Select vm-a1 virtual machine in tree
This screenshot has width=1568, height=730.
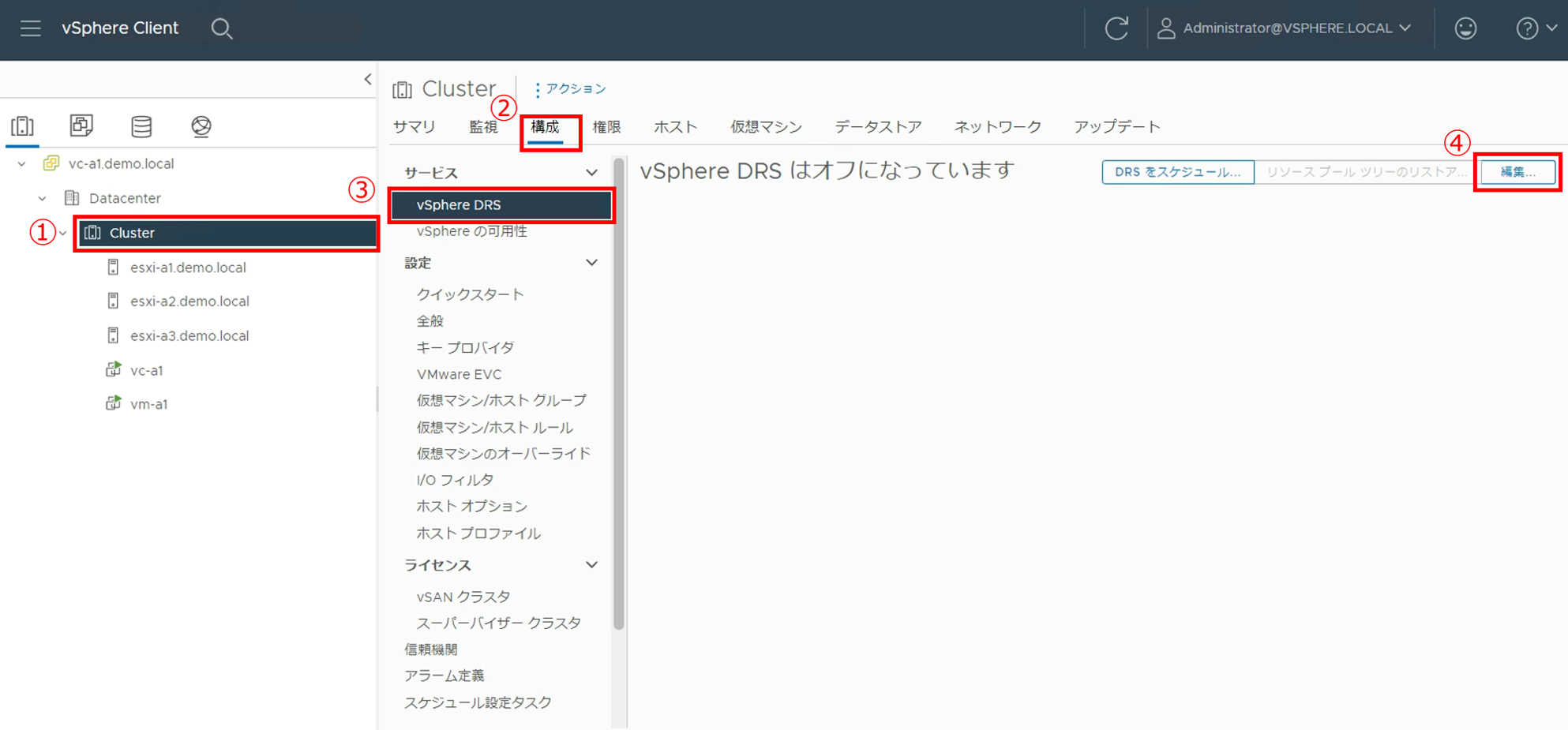149,404
